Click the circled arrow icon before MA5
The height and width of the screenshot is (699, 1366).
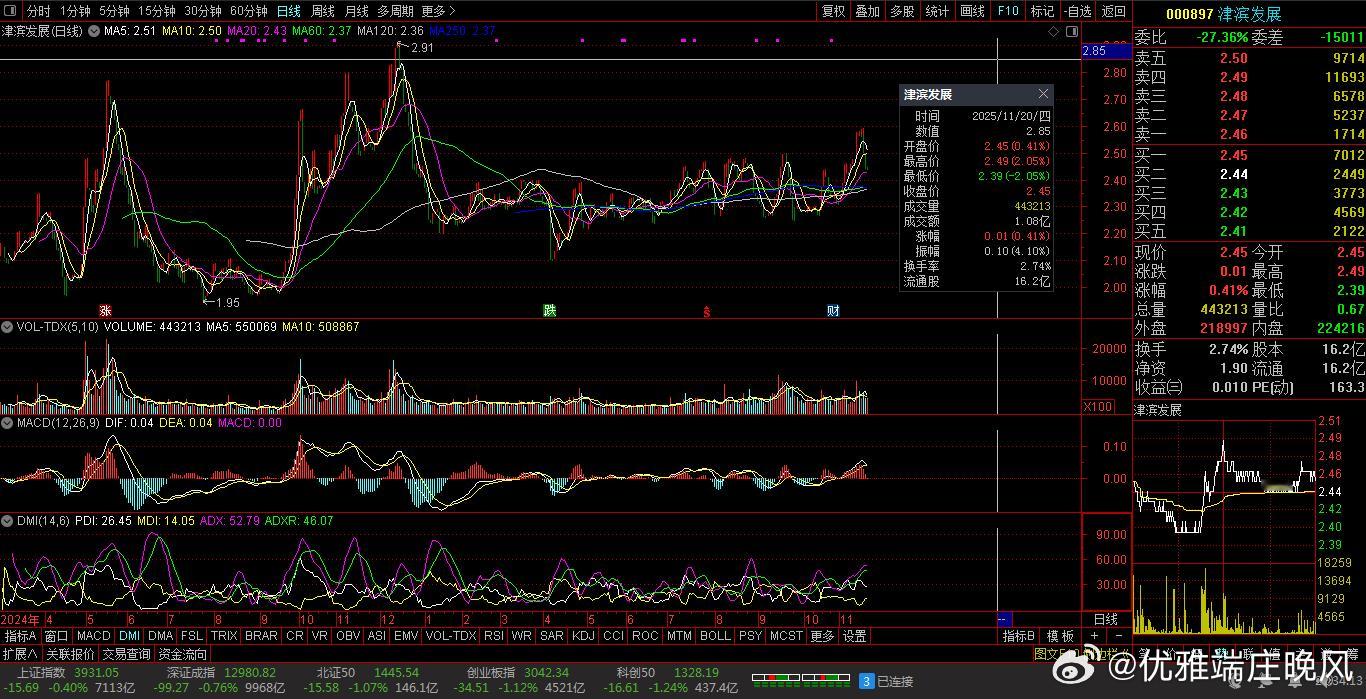(x=94, y=31)
